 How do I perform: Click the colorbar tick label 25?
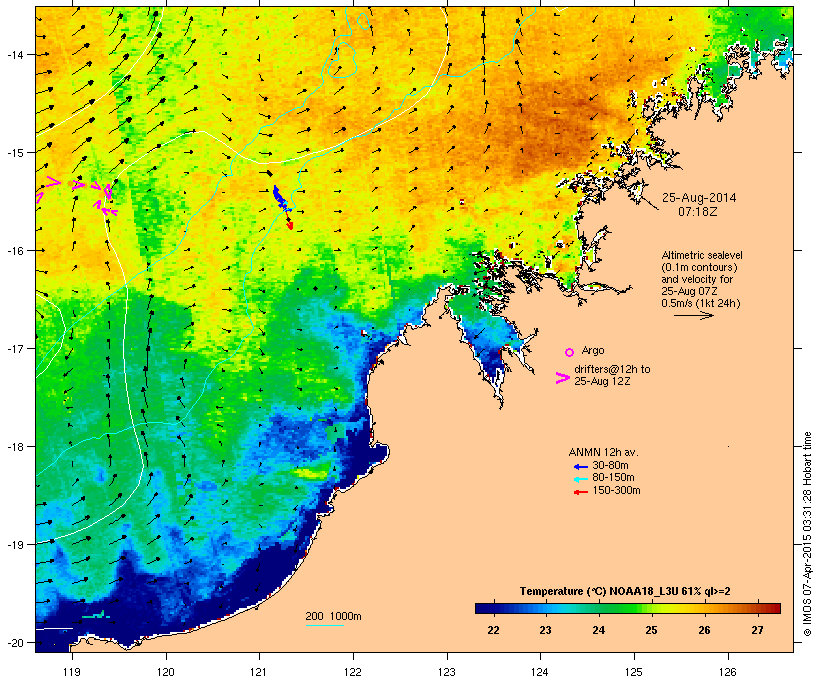[651, 630]
